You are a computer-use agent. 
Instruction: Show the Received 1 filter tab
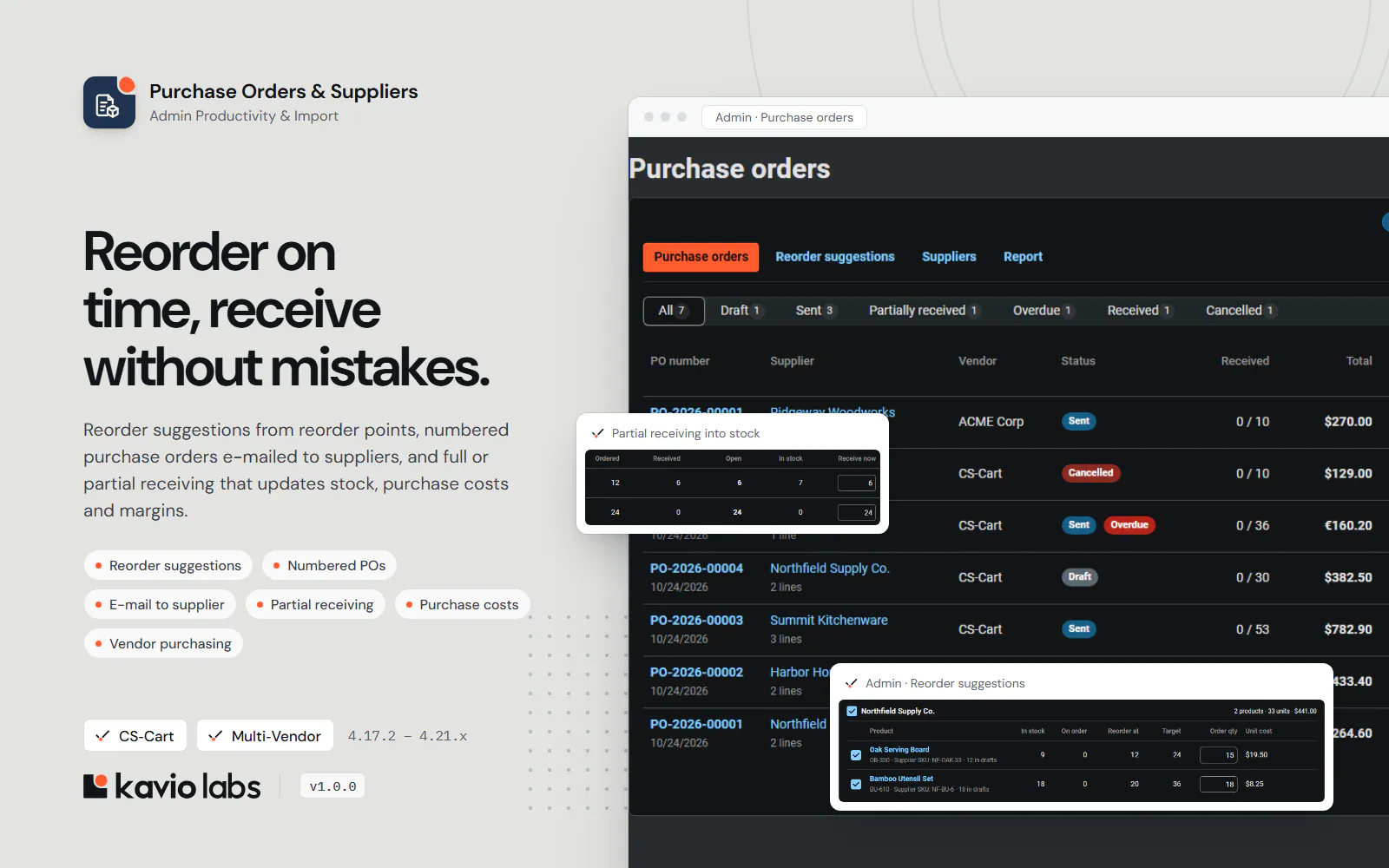tap(1139, 311)
